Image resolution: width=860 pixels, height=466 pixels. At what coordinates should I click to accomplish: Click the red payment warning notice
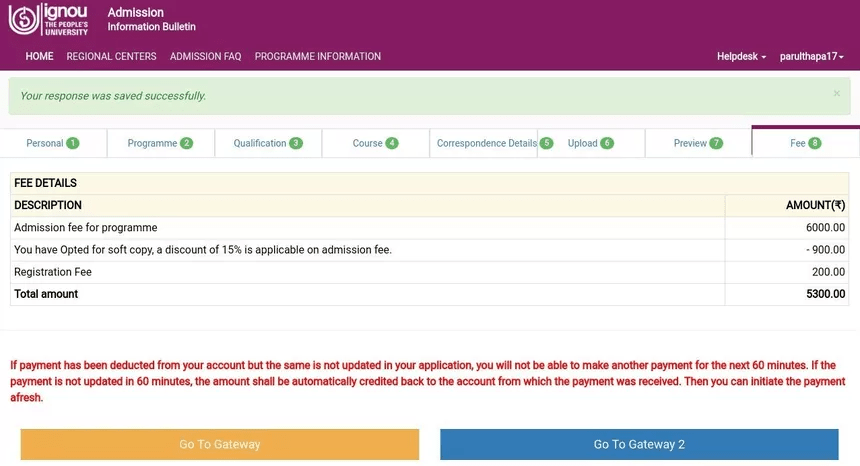[x=428, y=381]
